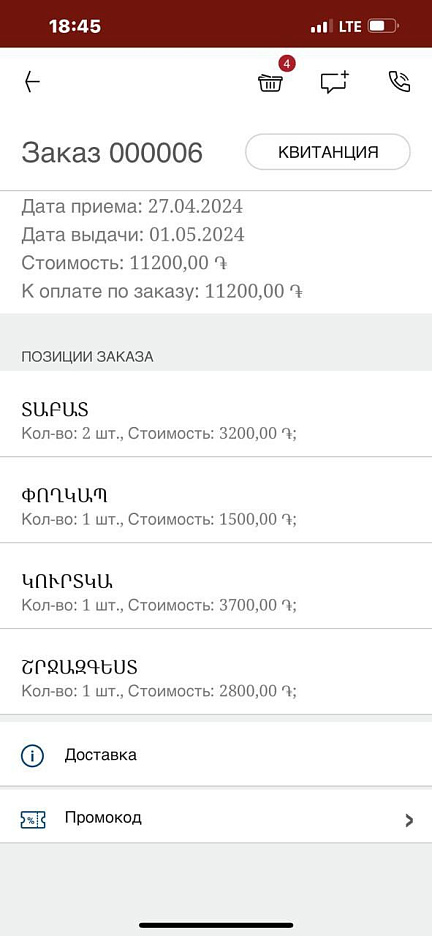Select the ՓՈՂԿԱՊ order item
The image size is (432, 936).
pos(216,506)
